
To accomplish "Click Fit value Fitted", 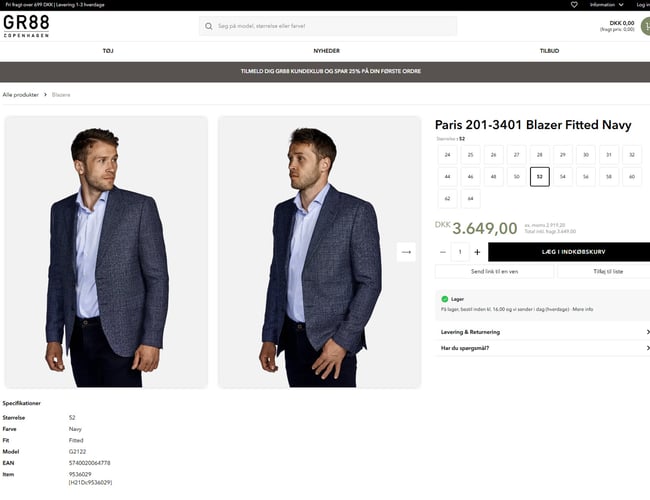I will (76, 440).
